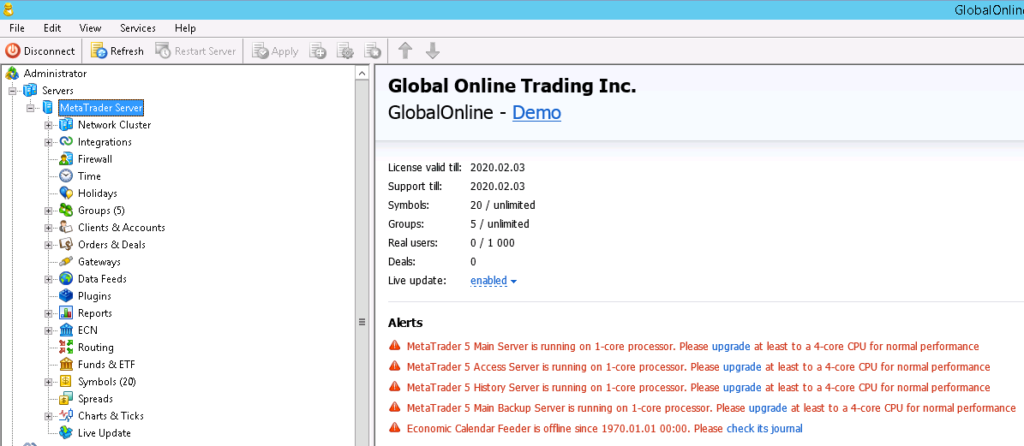This screenshot has width=1024, height=446.
Task: Open Spreads icon in tree
Action: 66,398
